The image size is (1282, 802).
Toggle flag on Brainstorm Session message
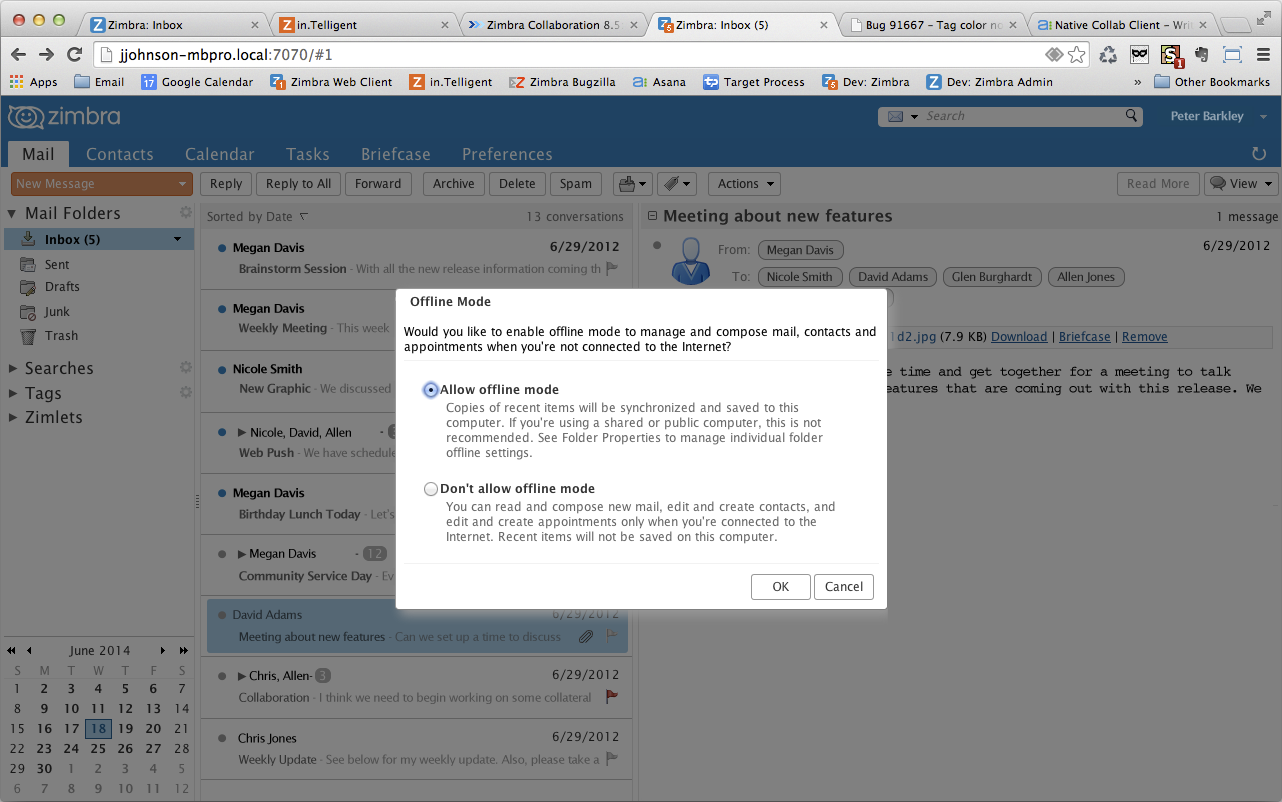612,269
